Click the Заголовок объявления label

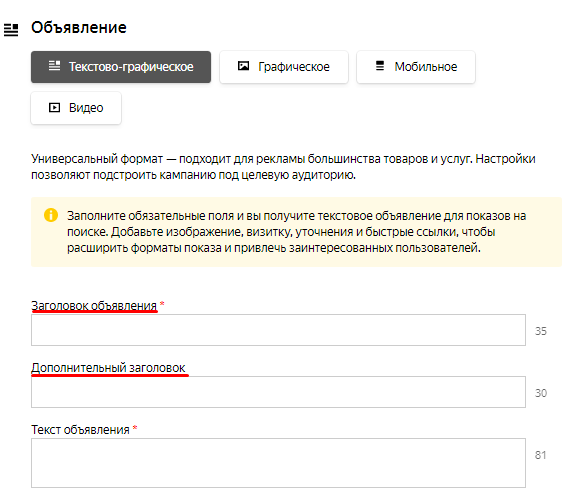[94, 305]
